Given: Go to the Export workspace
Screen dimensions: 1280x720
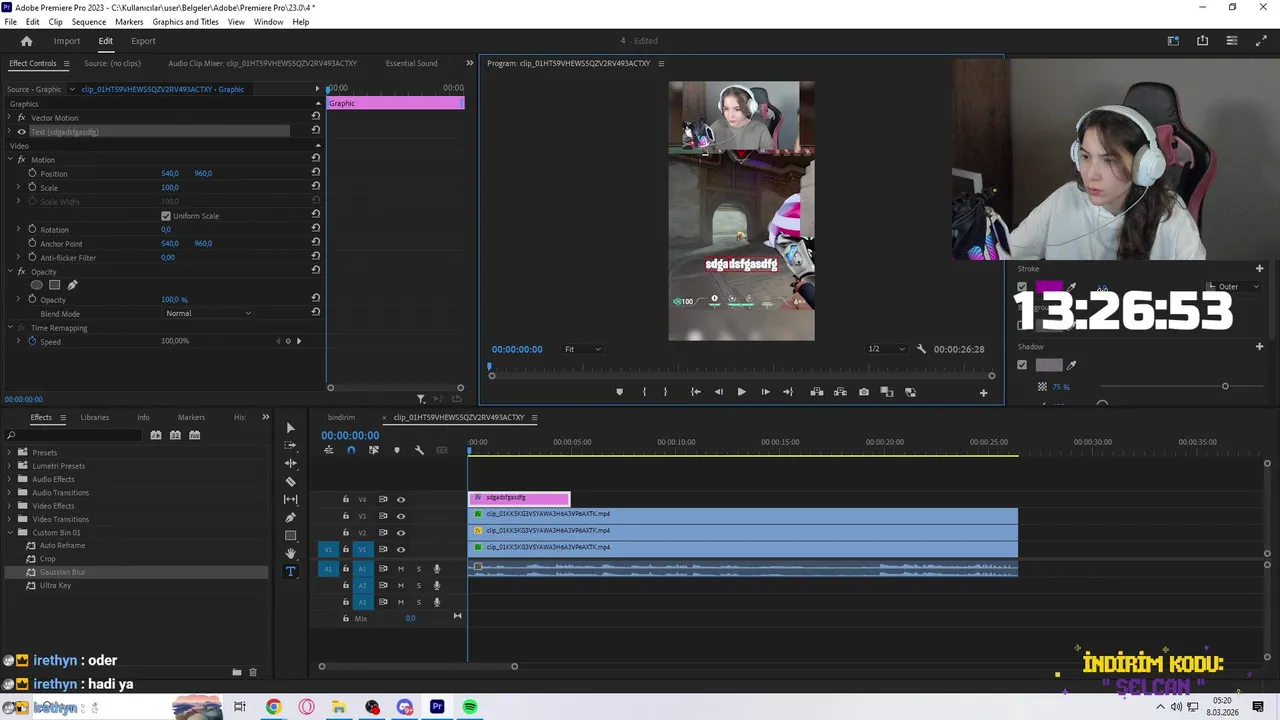Looking at the screenshot, I should (x=143, y=41).
